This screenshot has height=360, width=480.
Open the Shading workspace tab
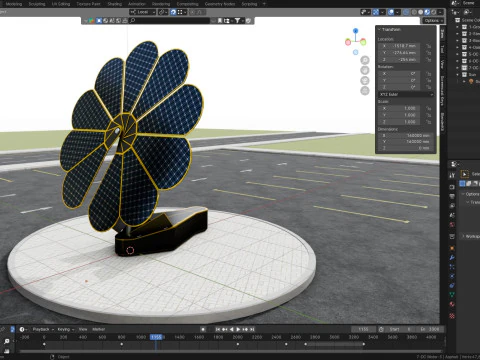pyautogui.click(x=114, y=4)
